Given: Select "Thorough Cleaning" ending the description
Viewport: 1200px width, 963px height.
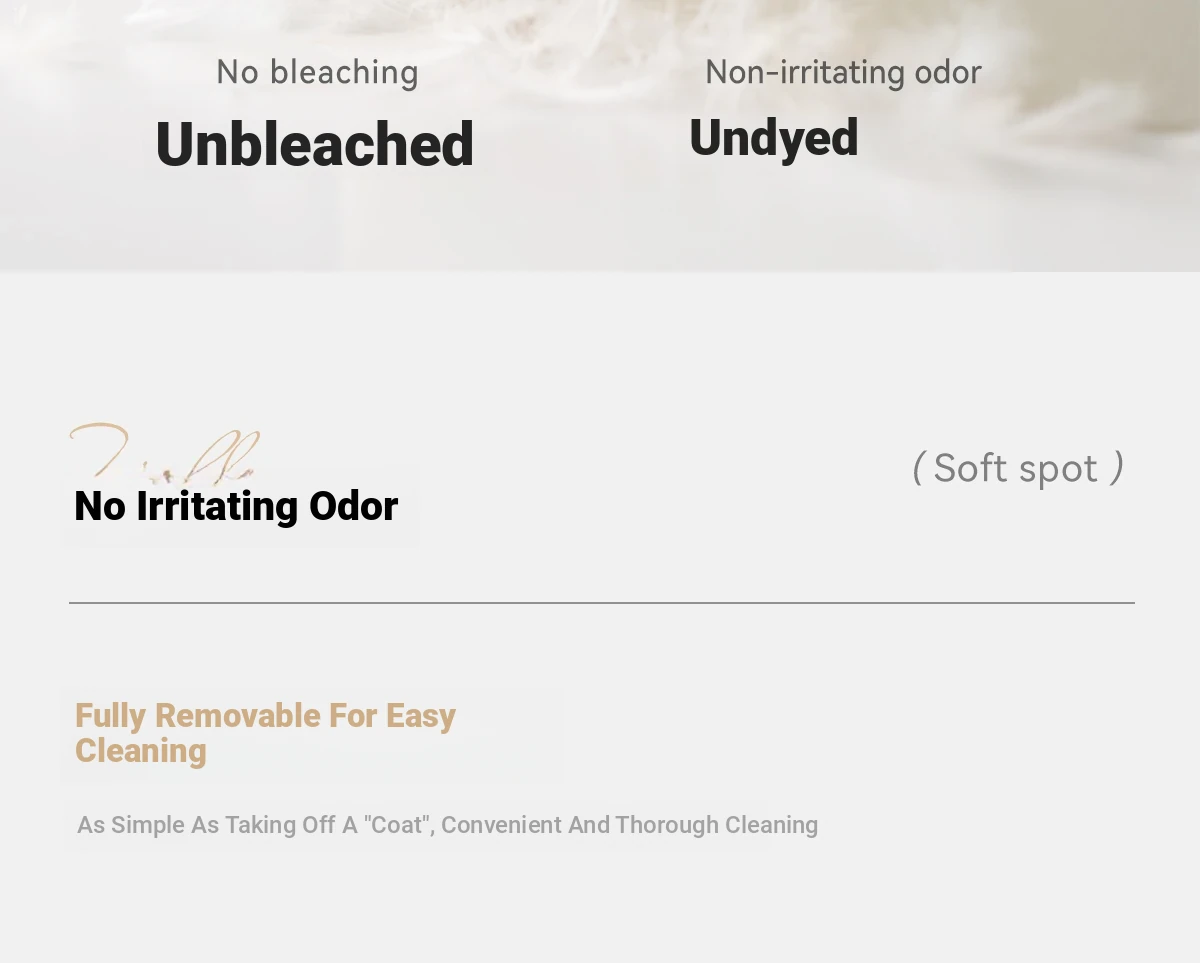Looking at the screenshot, I should click(716, 825).
